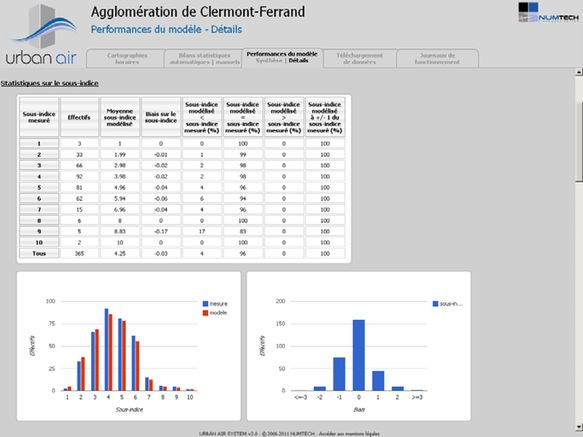
Task: Click the blue bar for Sous-indice 4
Action: point(106,350)
